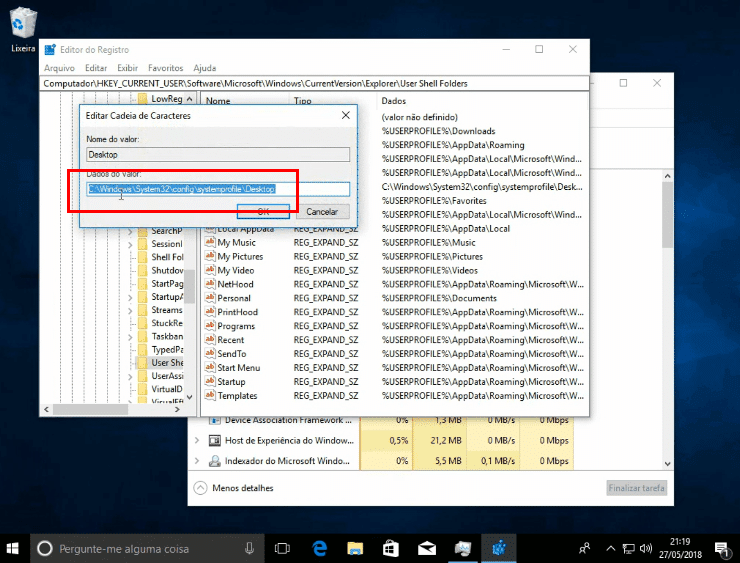The height and width of the screenshot is (563, 740).
Task: Select the Shell Fol tree item
Action: 167,257
